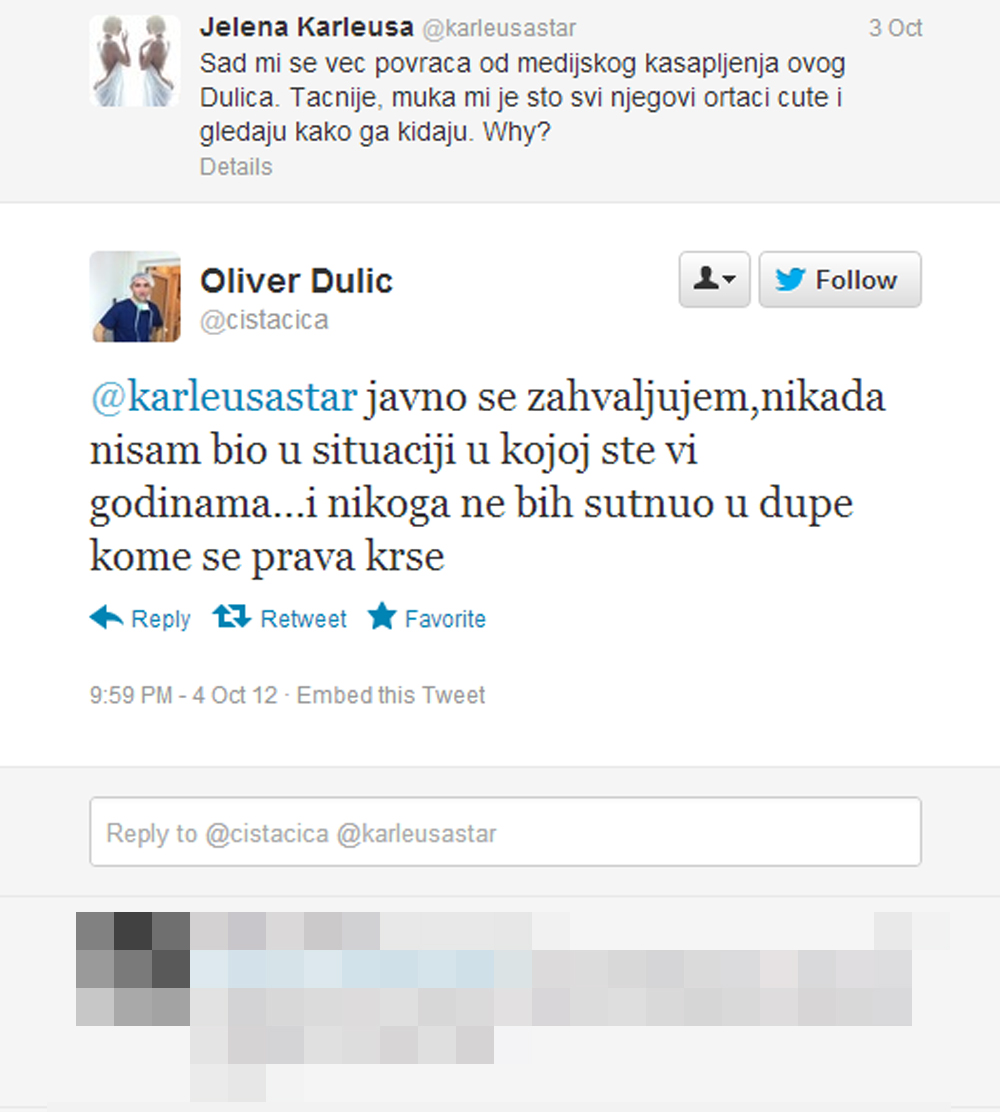The height and width of the screenshot is (1112, 1000).
Task: Click the Retweet arrows icon
Action: (232, 617)
